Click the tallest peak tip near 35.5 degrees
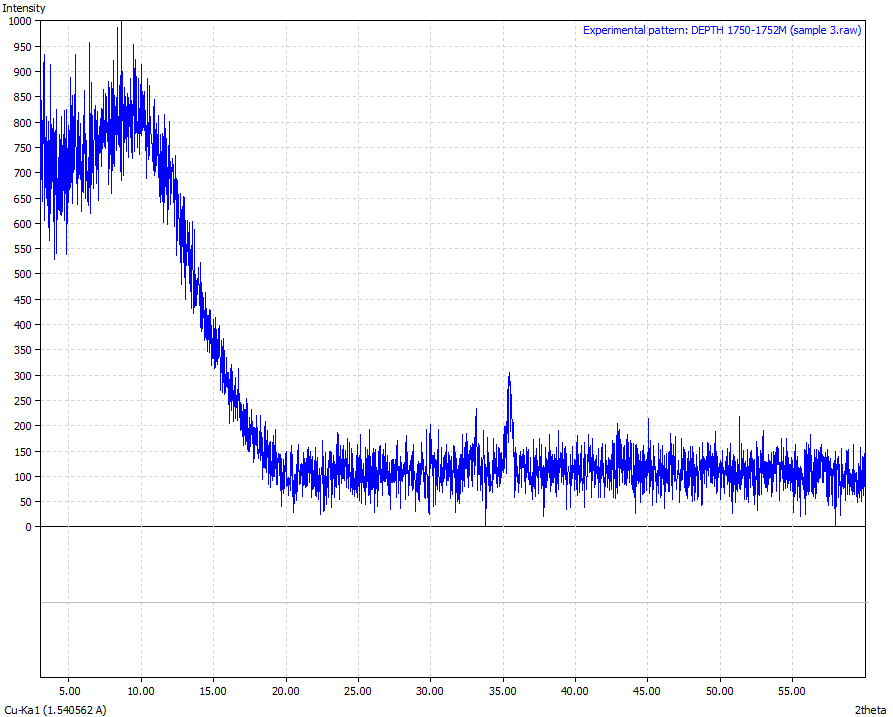 click(509, 375)
